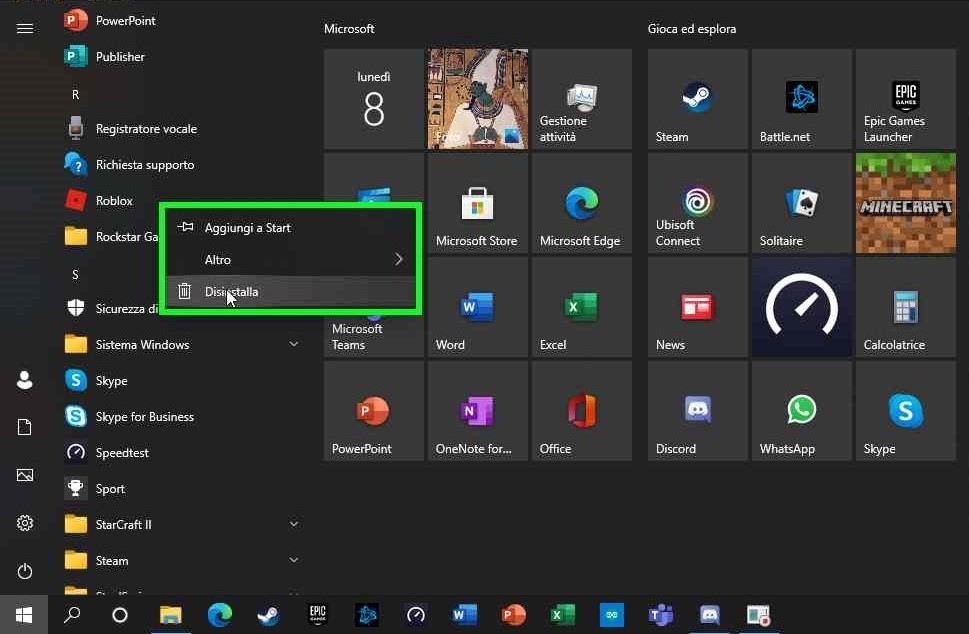The height and width of the screenshot is (634, 969).
Task: Open the Steam tile in Start
Action: [698, 99]
